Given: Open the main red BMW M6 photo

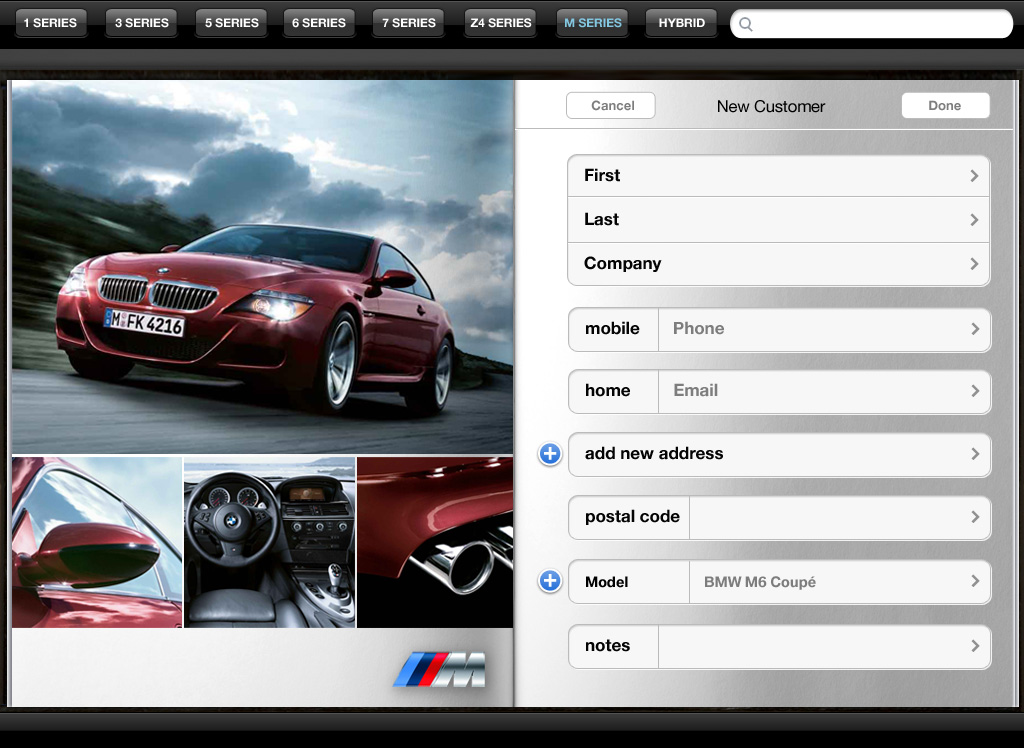Looking at the screenshot, I should tap(263, 267).
